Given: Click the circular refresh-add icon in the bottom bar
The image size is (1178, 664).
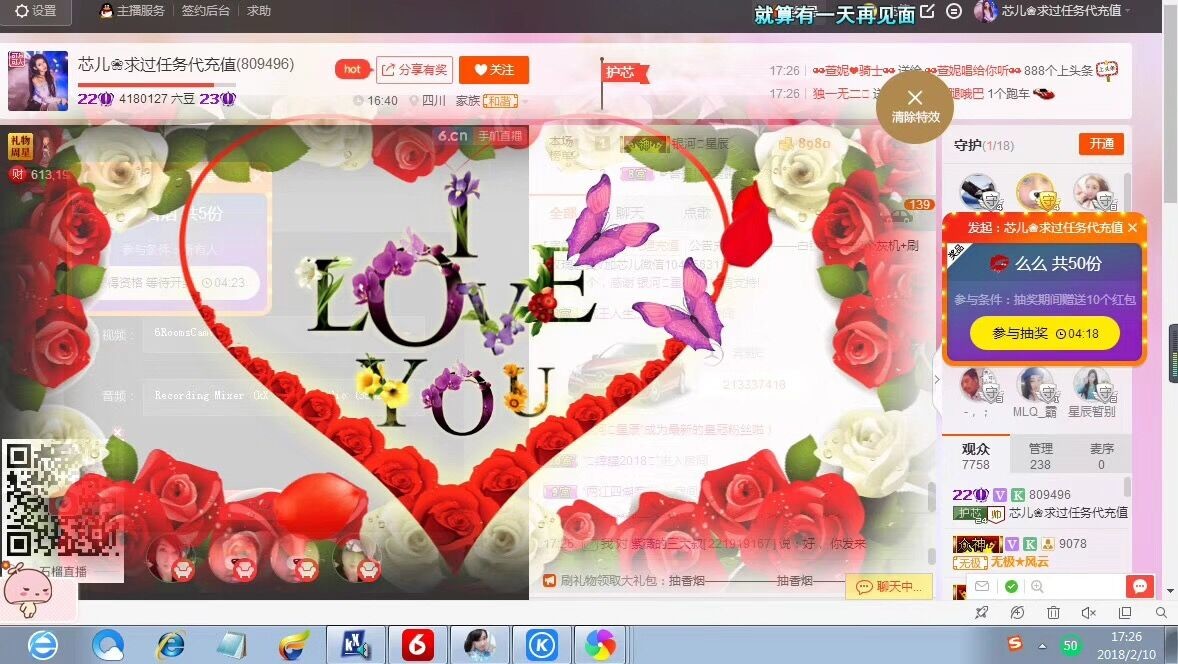Looking at the screenshot, I should coord(1017,613).
